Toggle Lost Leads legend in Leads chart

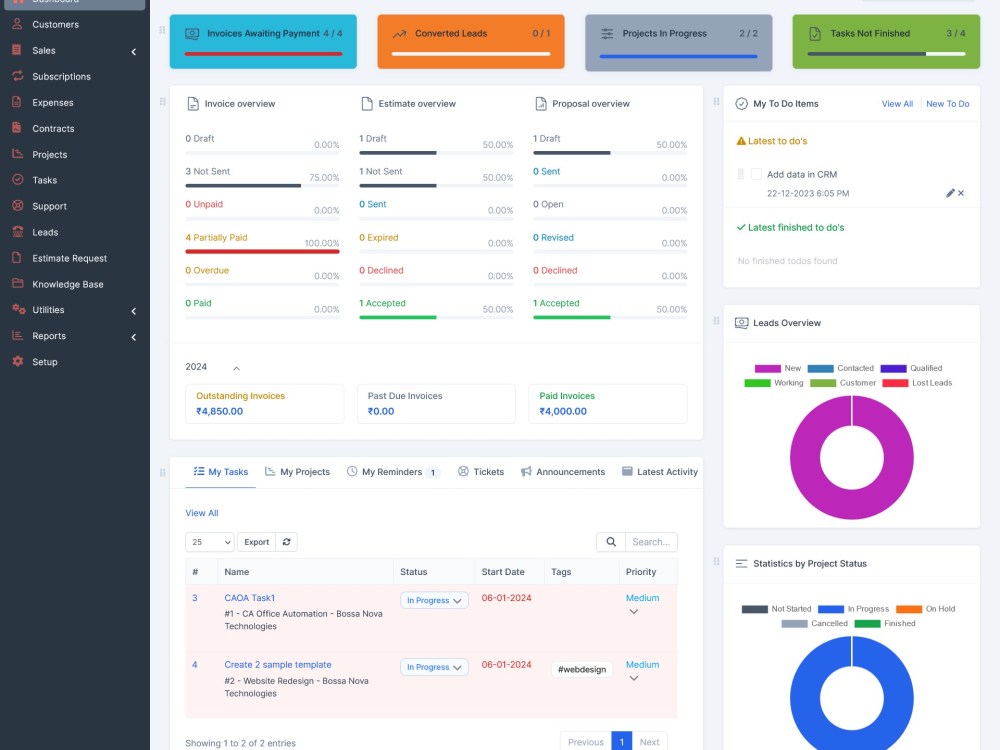[917, 383]
